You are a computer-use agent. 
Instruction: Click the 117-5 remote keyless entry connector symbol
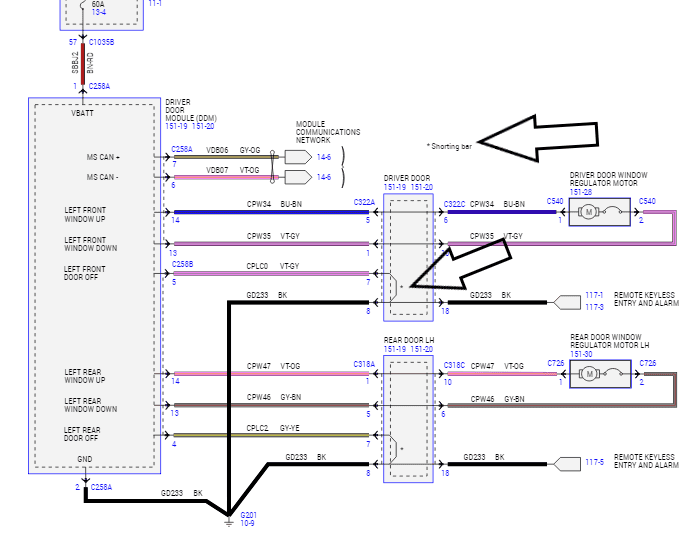[567, 464]
